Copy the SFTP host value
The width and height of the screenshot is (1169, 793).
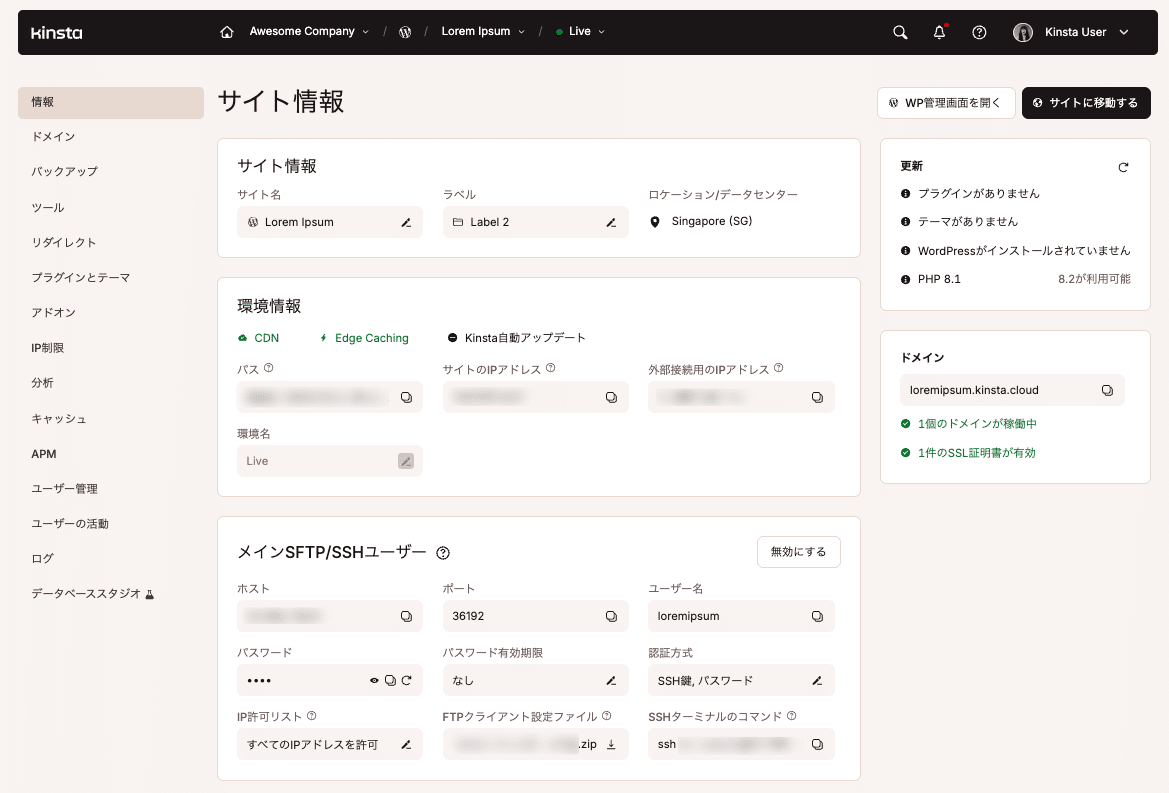[405, 616]
